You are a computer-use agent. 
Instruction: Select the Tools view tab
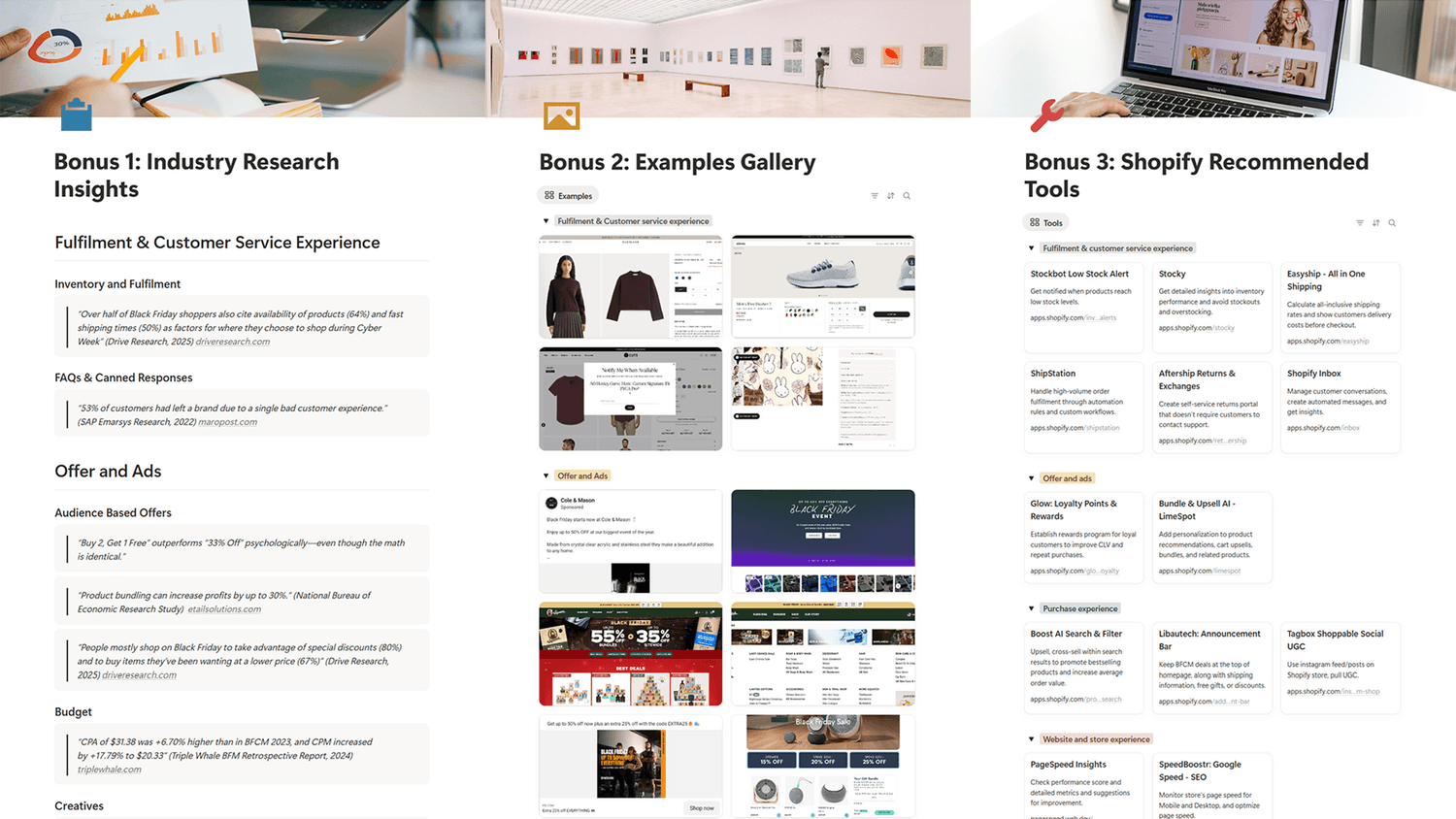1046,223
